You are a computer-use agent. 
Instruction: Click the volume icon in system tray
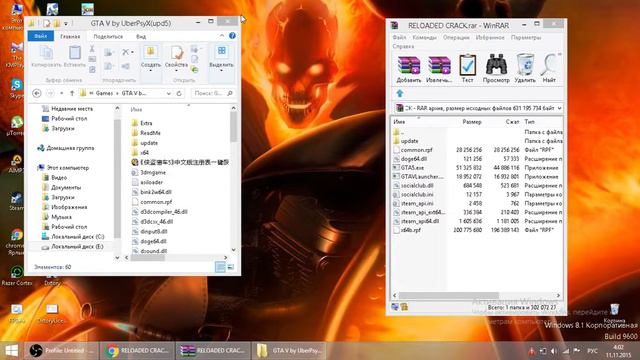coord(554,351)
